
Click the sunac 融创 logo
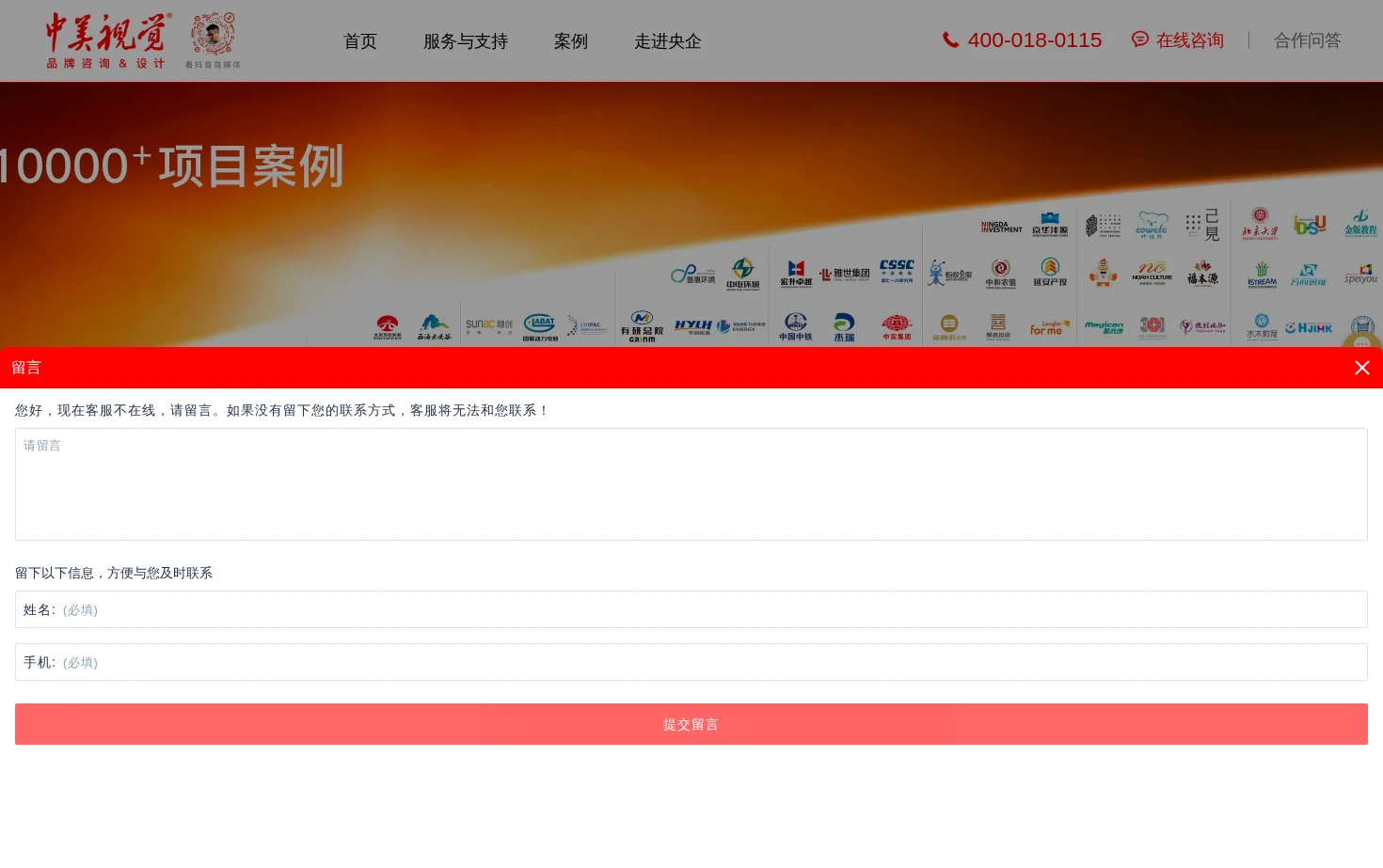click(x=489, y=325)
